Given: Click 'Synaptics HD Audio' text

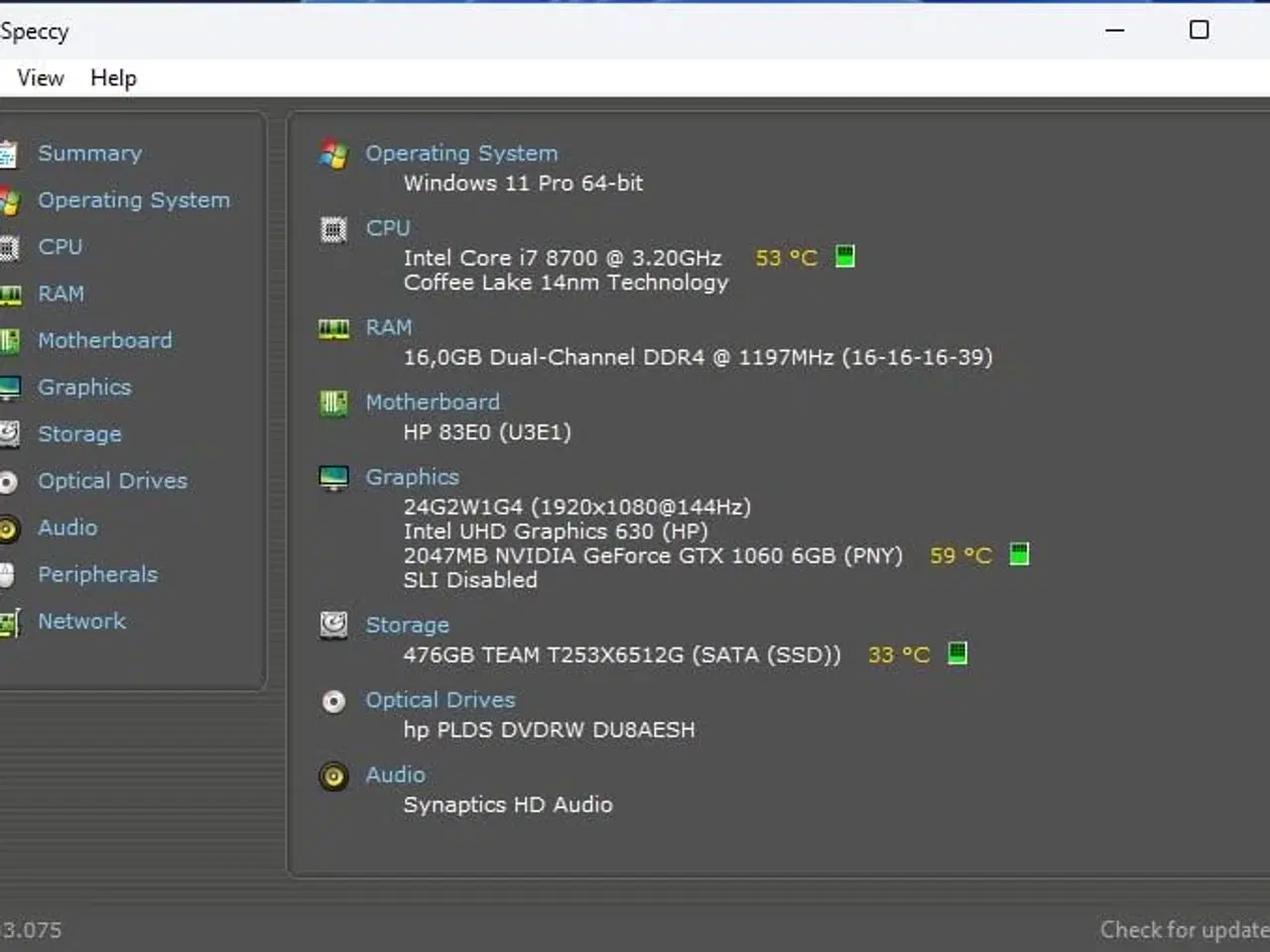Looking at the screenshot, I should pos(508,804).
